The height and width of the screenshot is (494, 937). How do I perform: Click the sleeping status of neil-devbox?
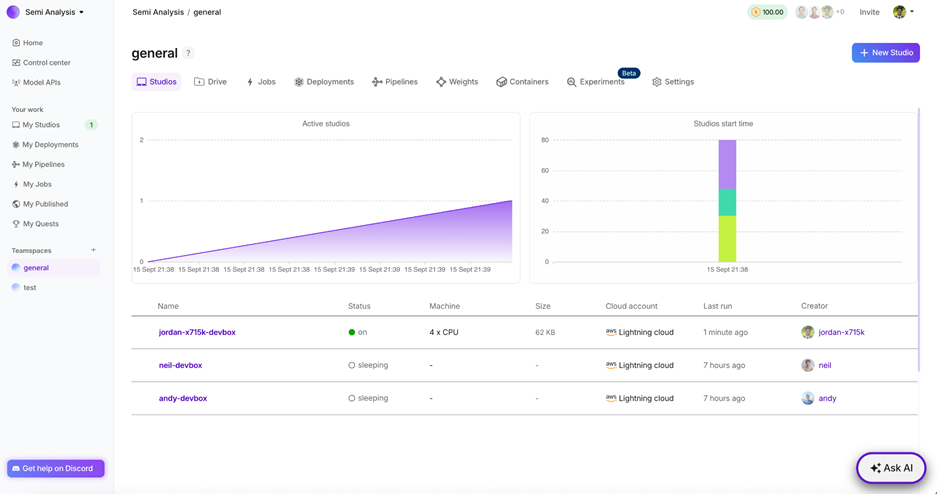pos(368,365)
